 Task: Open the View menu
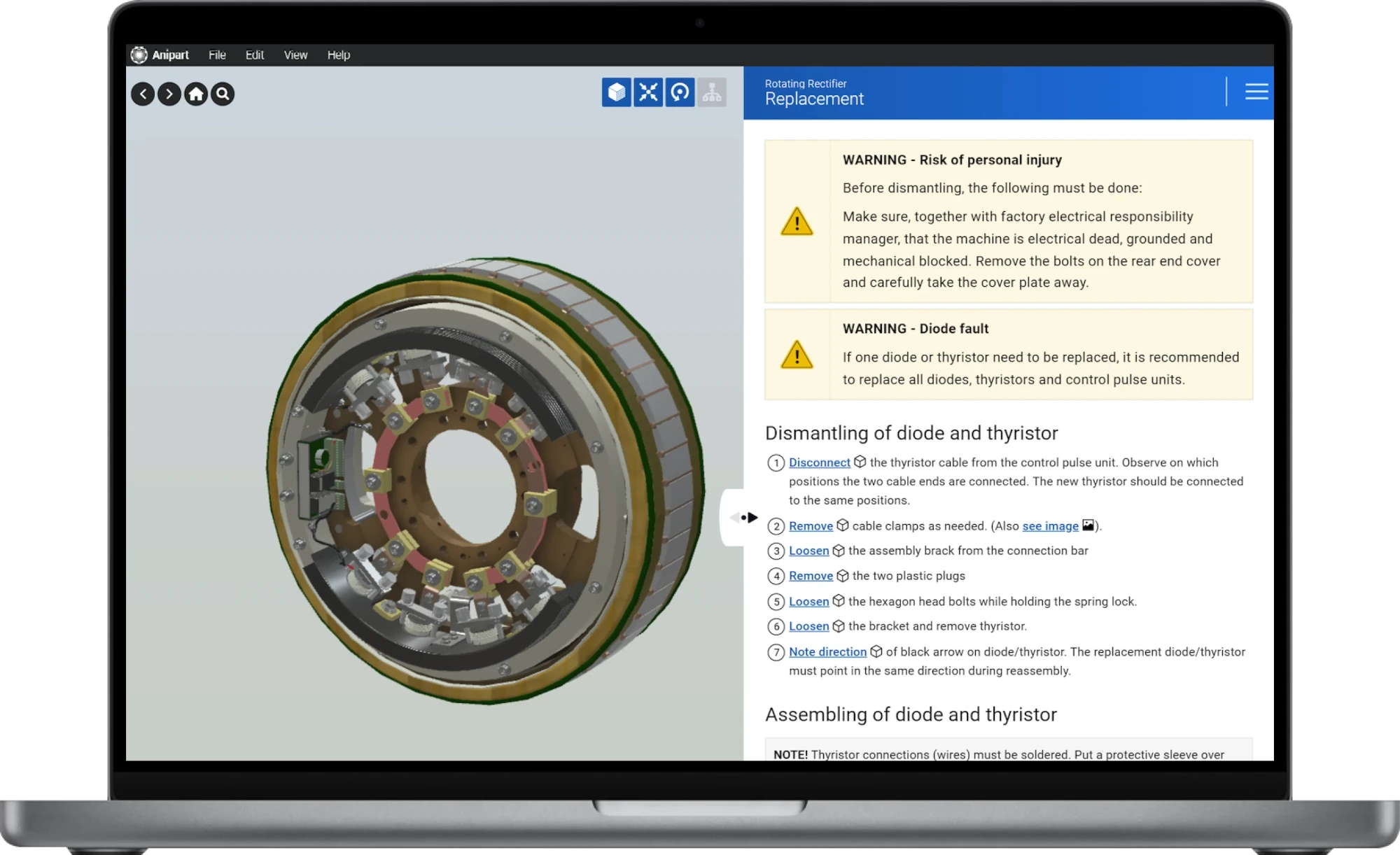[295, 55]
